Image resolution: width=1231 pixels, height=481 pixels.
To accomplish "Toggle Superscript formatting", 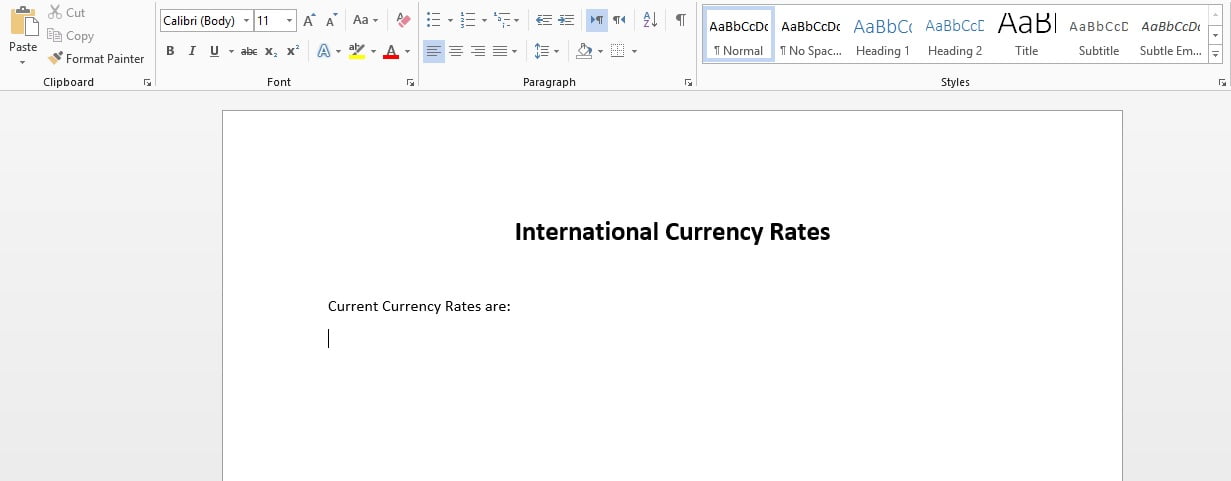I will [x=292, y=51].
